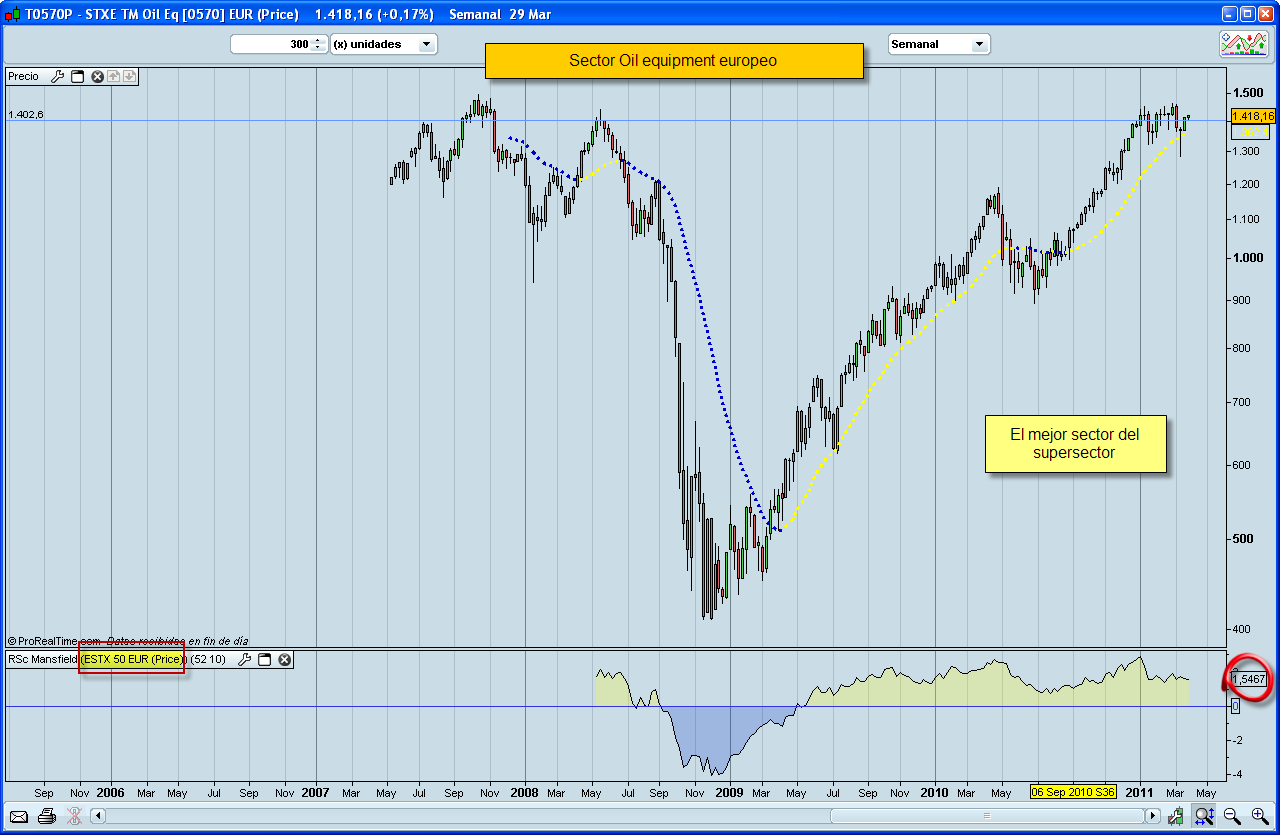The image size is (1280, 835).
Task: Click the envelope mail icon
Action: (19, 816)
